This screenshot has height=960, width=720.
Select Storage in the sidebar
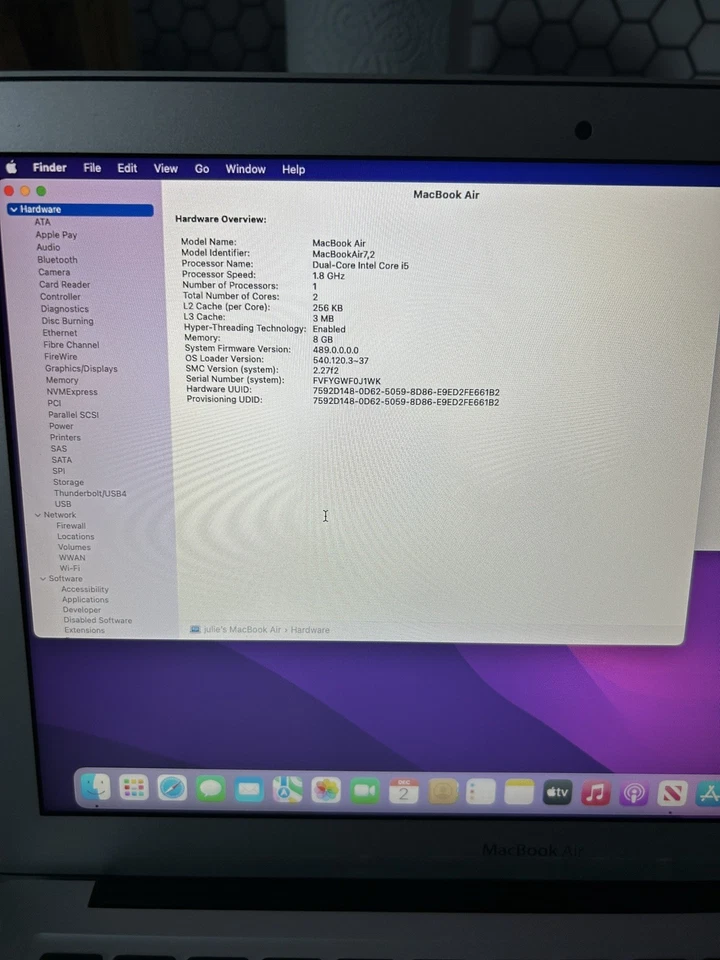pos(68,482)
